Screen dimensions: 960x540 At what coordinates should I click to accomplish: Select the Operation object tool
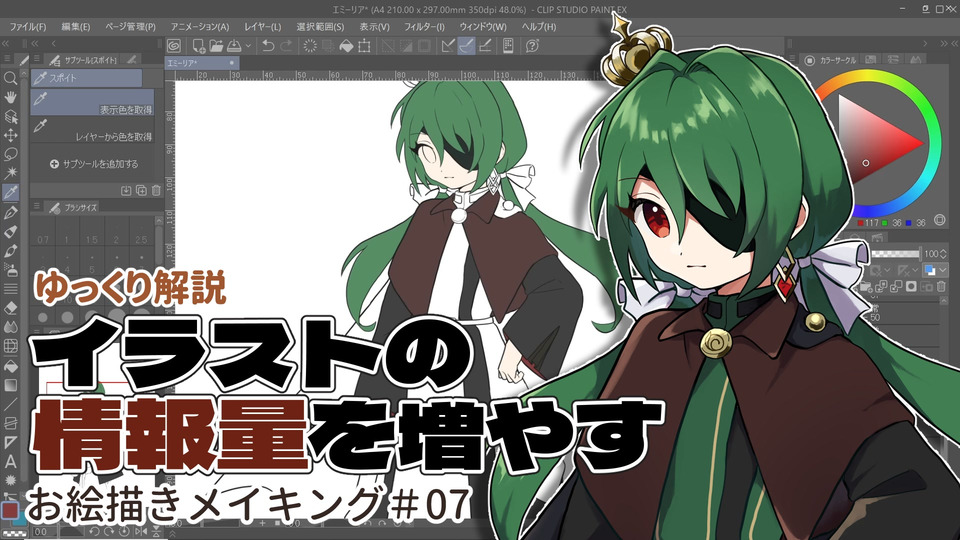click(x=10, y=116)
